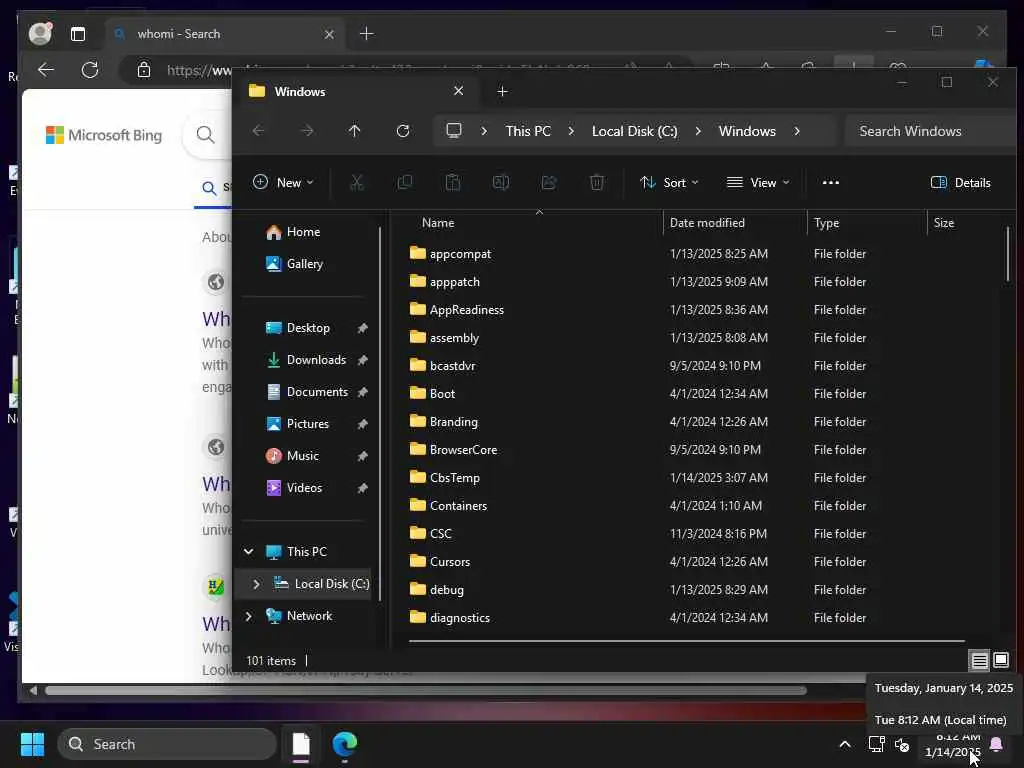Viewport: 1024px width, 768px height.
Task: Click the Cut scissors icon in Explorer toolbar
Action: point(357,183)
